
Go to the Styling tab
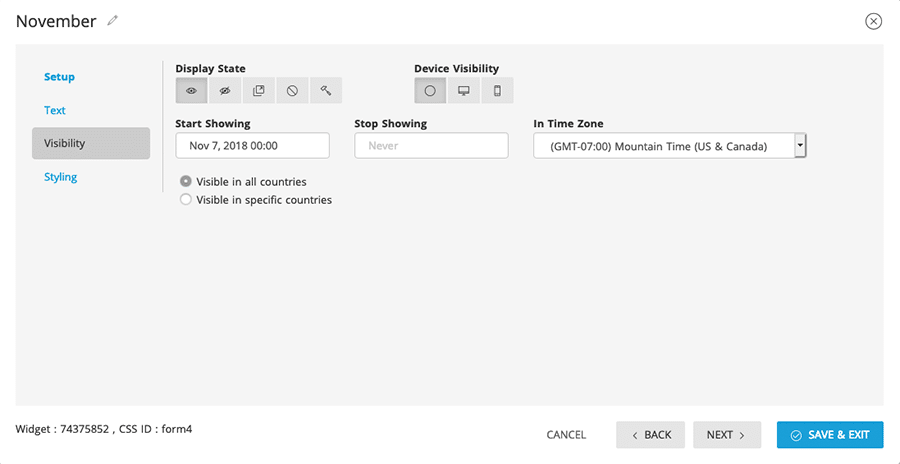[61, 177]
